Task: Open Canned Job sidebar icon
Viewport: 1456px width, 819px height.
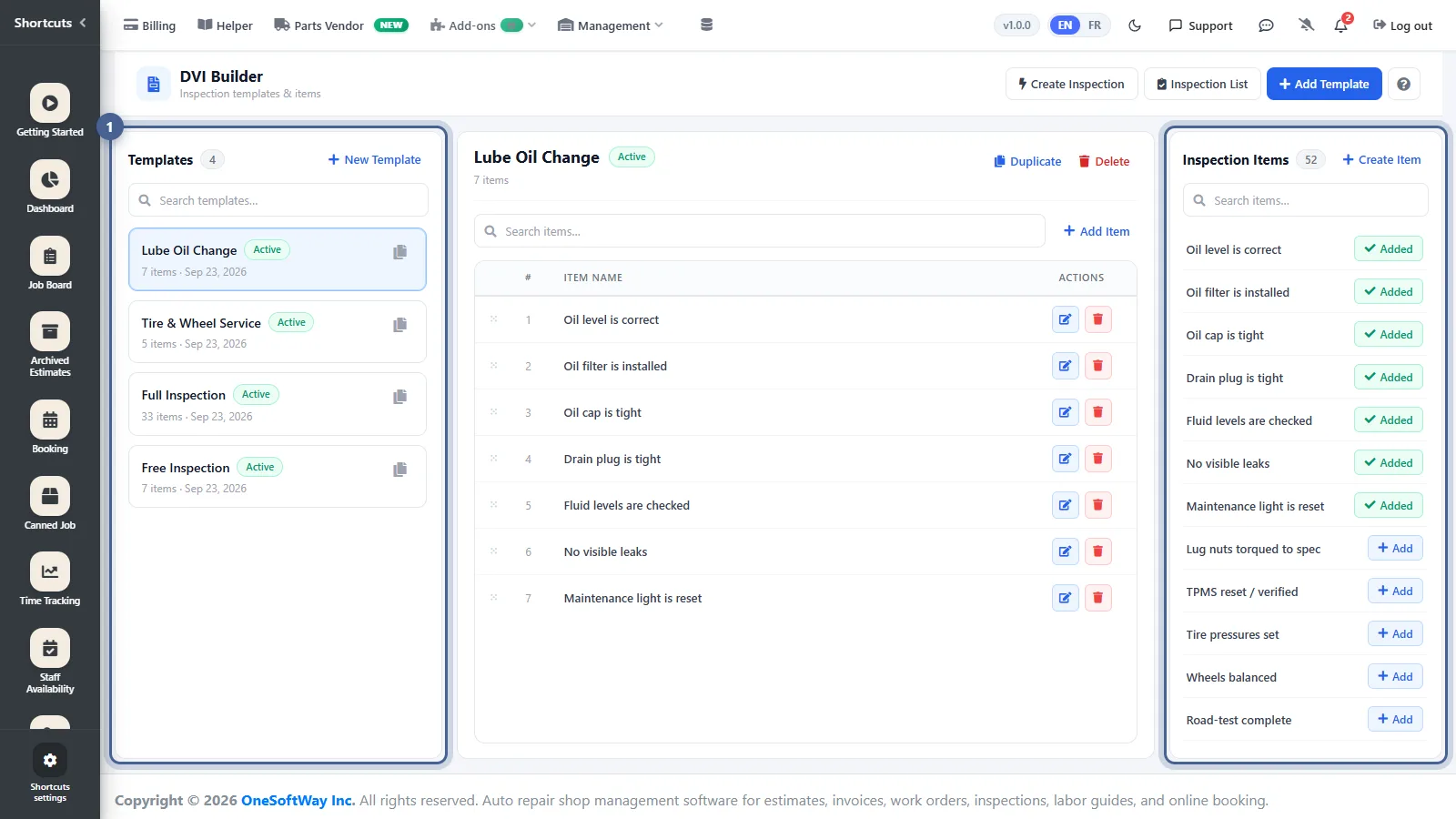Action: tap(50, 496)
